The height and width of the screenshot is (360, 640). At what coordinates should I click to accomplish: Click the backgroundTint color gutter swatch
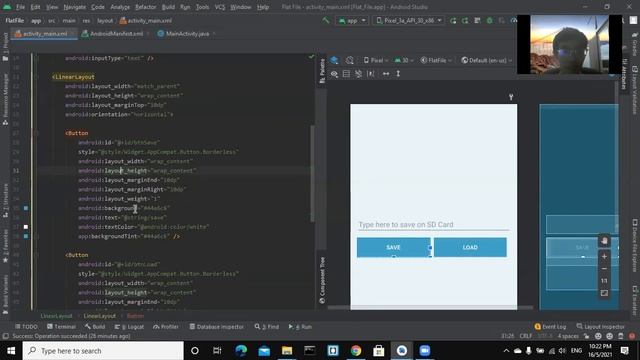click(x=26, y=236)
